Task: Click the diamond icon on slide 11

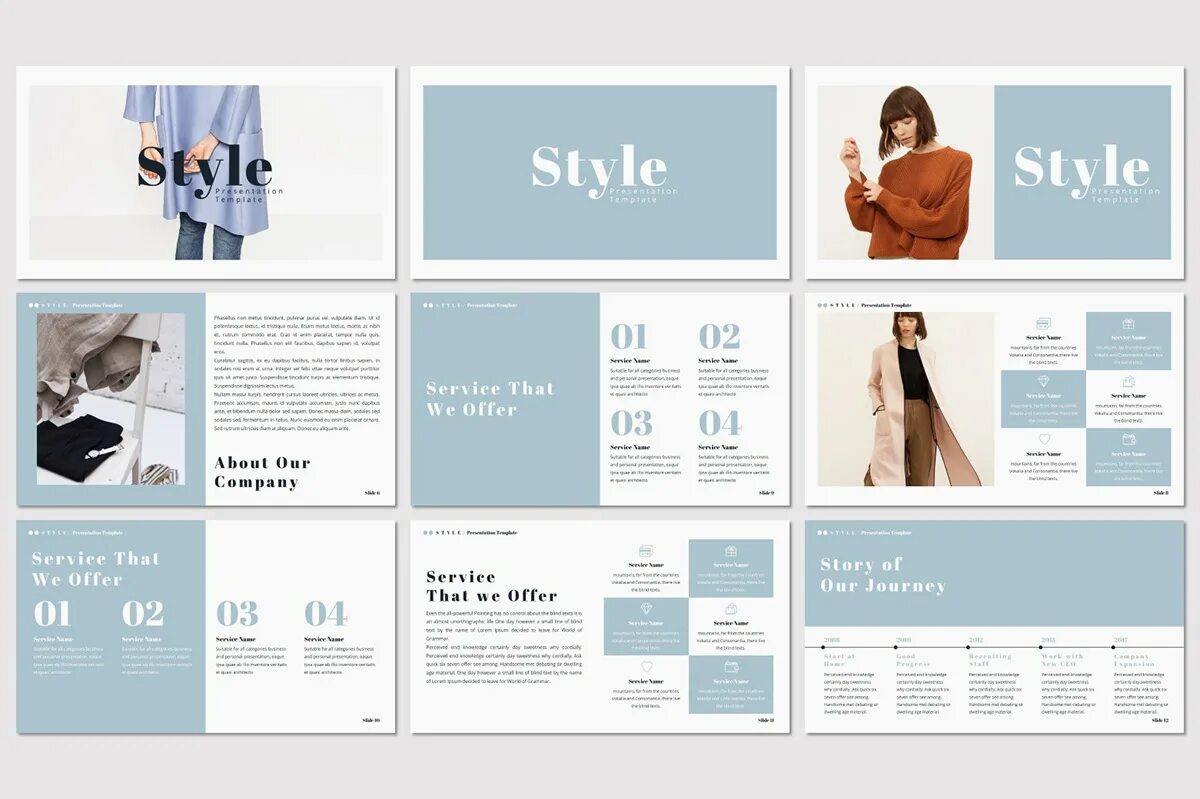Action: click(646, 608)
